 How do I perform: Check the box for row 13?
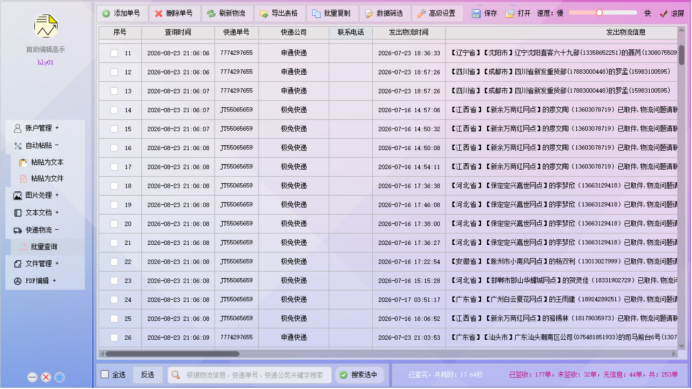pyautogui.click(x=114, y=91)
